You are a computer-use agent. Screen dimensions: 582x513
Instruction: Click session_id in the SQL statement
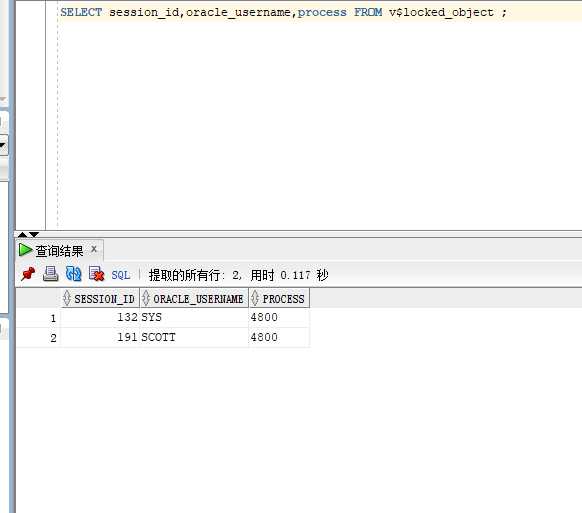(144, 12)
